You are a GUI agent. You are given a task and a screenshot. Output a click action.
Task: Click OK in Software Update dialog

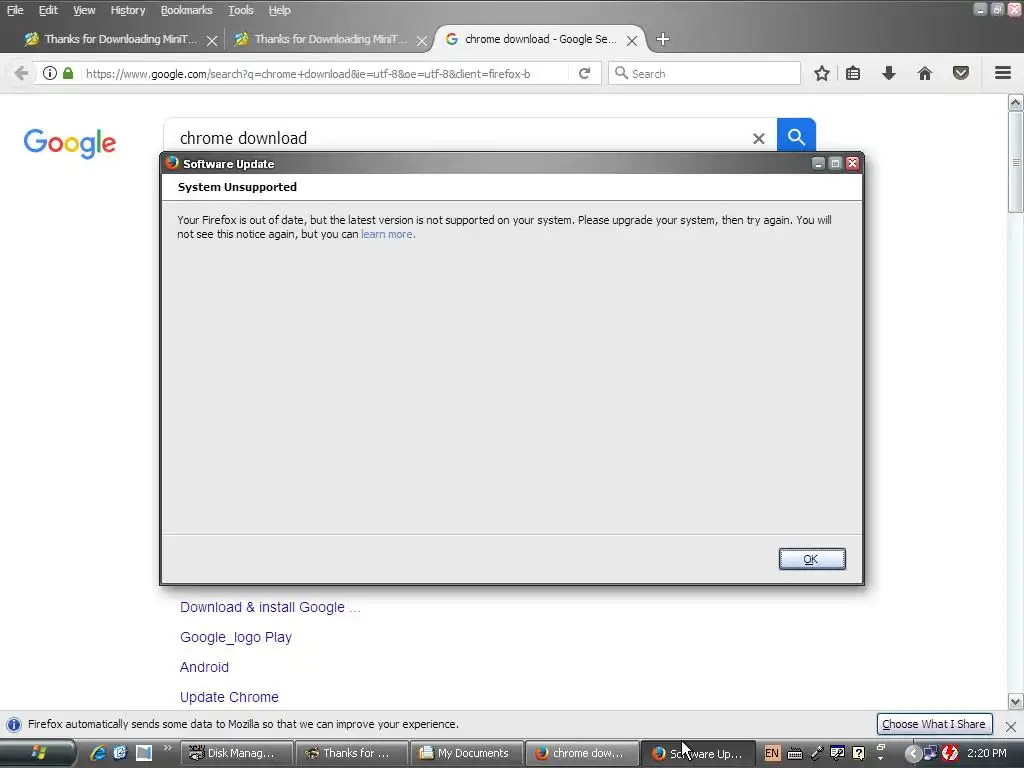[x=812, y=559]
